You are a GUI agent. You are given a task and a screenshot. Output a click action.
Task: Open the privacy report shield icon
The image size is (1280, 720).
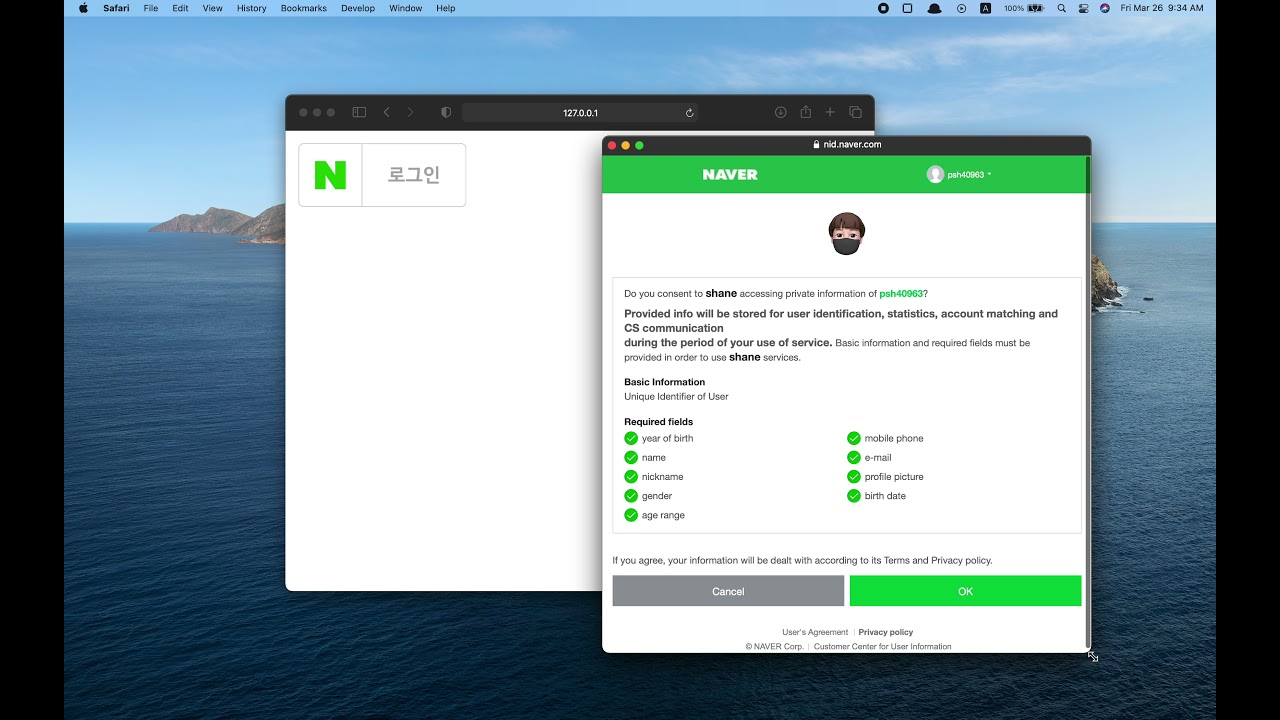point(446,113)
